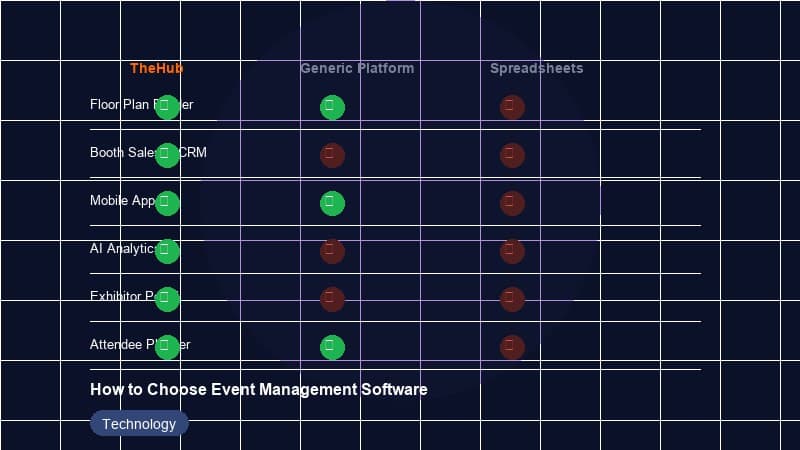The width and height of the screenshot is (800, 450).
Task: Open How to Choose Event Management Software article
Action: (x=259, y=390)
